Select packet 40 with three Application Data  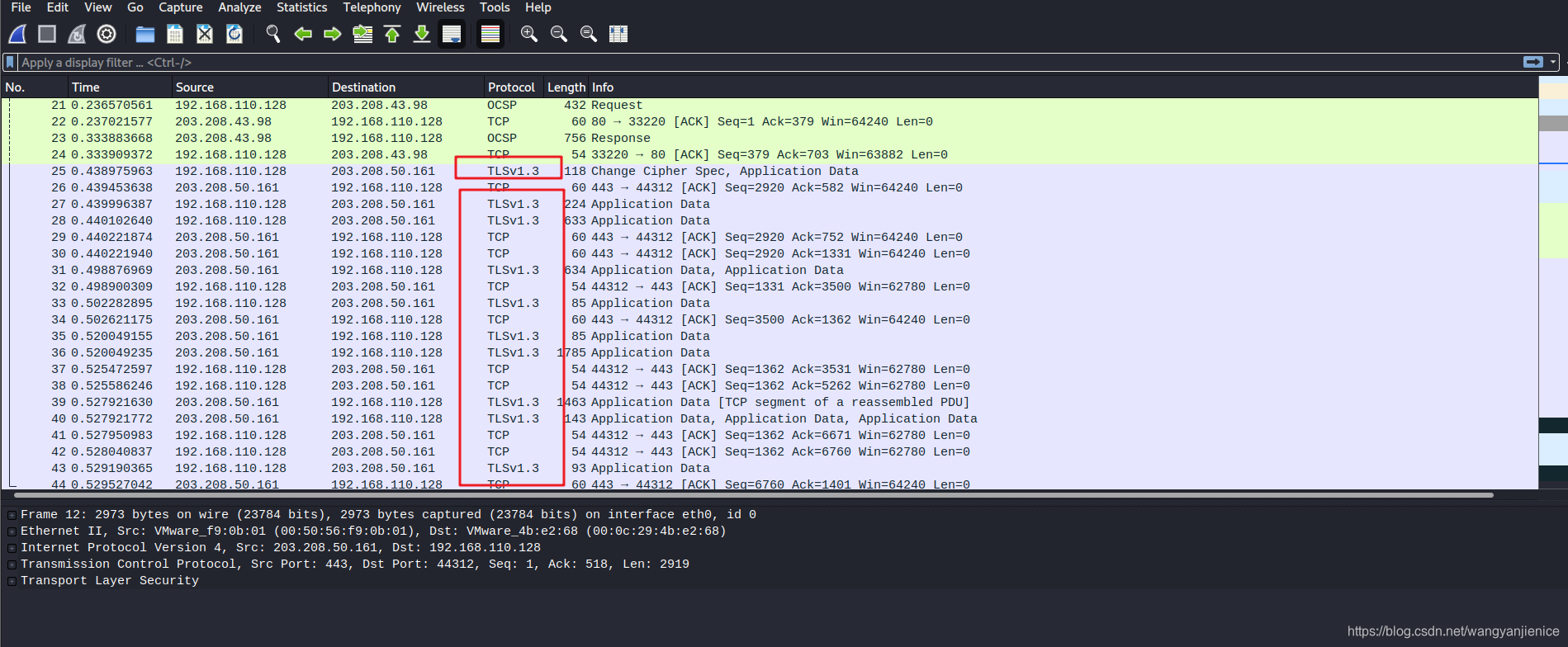[x=770, y=419]
